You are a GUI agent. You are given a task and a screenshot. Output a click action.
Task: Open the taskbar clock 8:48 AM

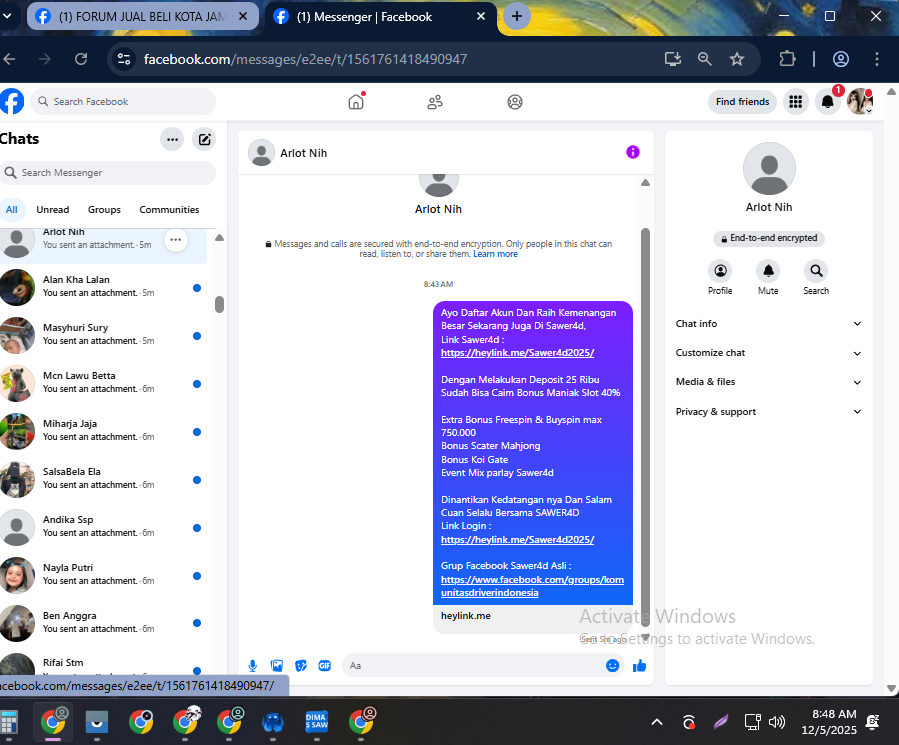click(x=829, y=722)
